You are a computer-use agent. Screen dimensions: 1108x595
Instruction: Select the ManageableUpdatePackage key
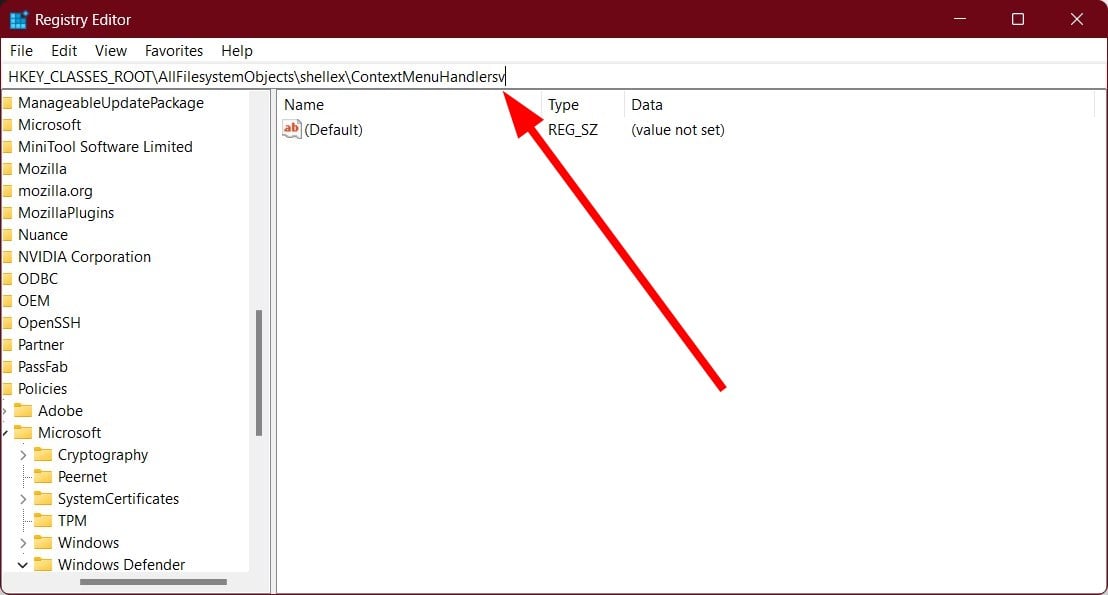111,103
